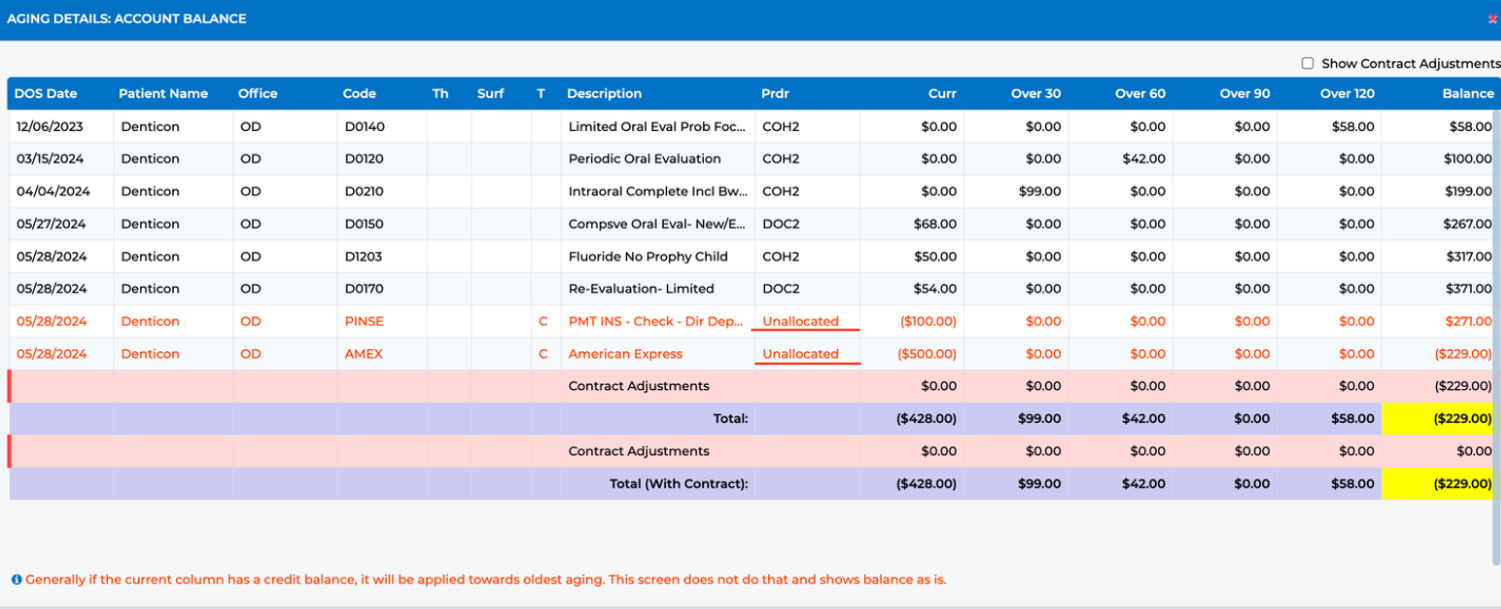
Task: Click the $58.00 Over 120 amount for D0140
Action: [1353, 127]
